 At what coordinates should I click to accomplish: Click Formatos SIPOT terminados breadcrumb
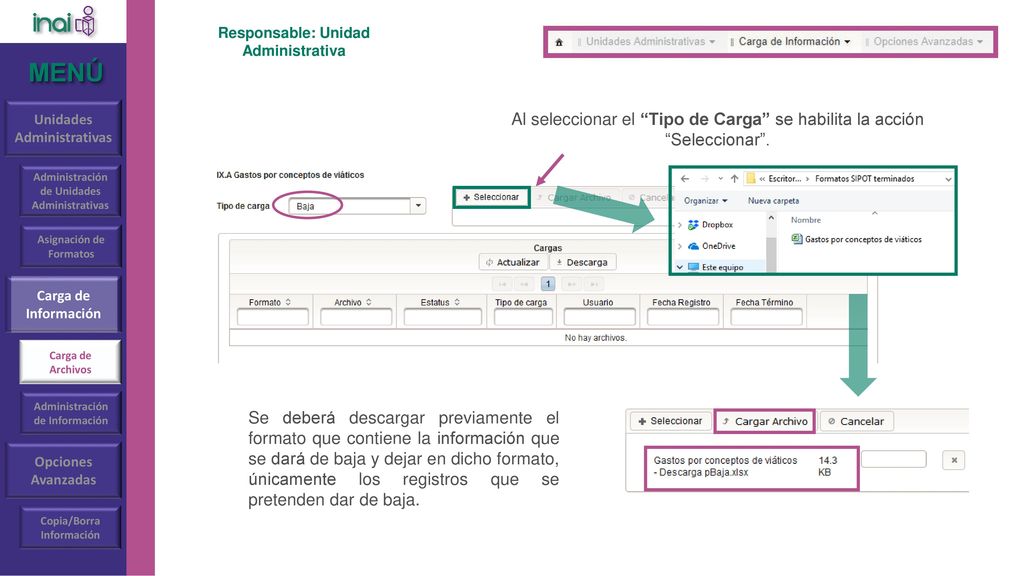coord(864,178)
